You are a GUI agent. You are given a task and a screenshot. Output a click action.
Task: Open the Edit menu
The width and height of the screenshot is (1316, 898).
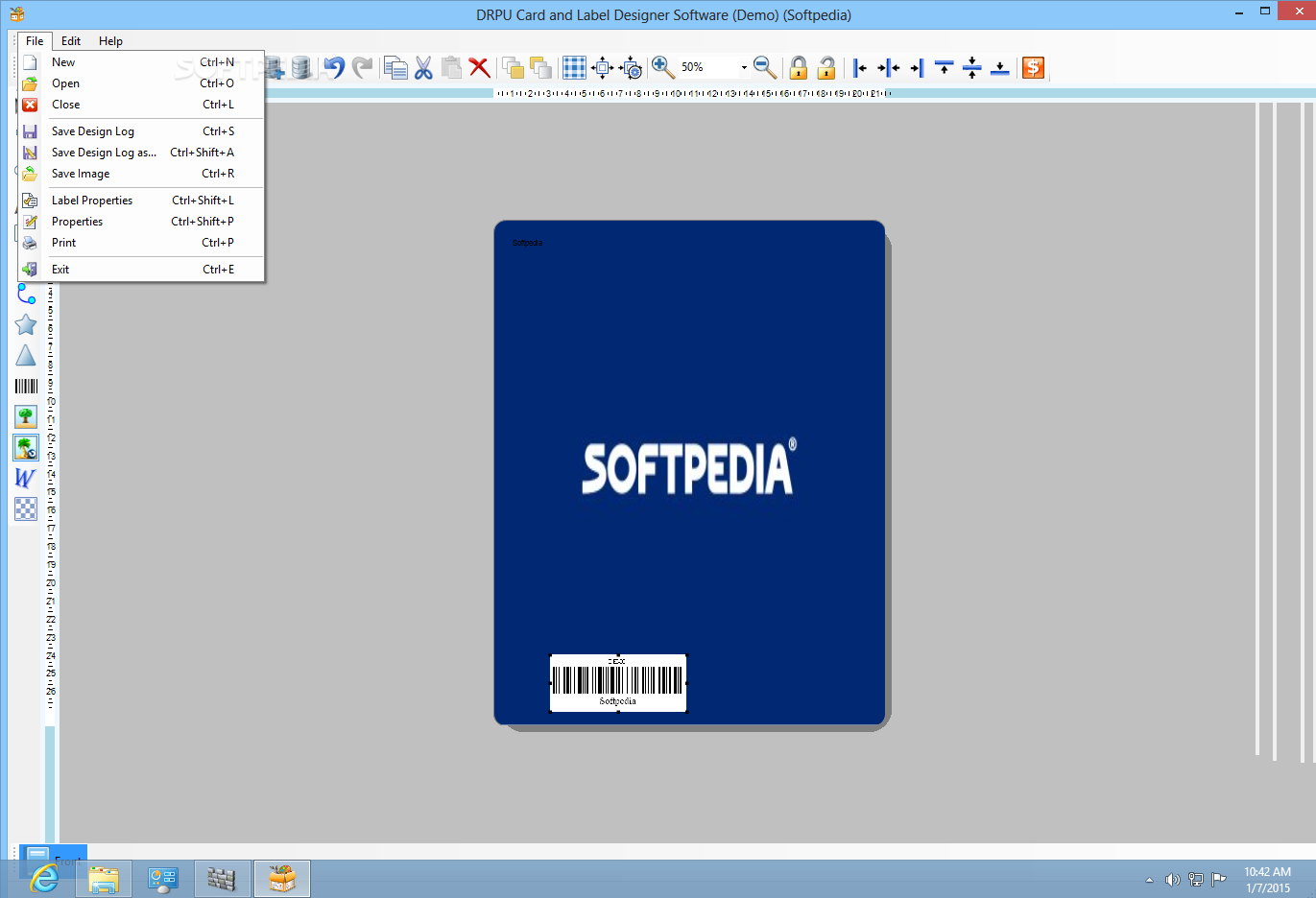point(71,41)
